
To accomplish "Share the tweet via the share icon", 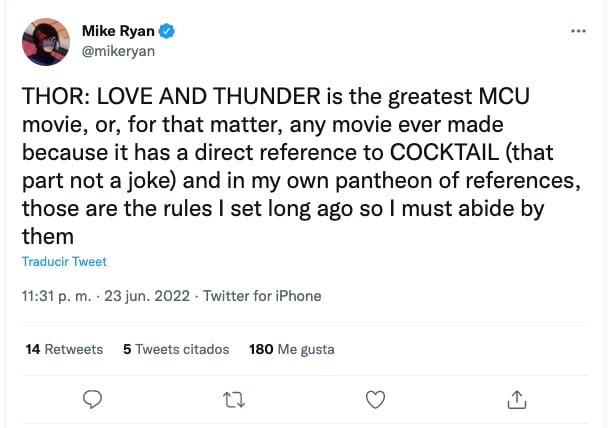I will [x=517, y=400].
